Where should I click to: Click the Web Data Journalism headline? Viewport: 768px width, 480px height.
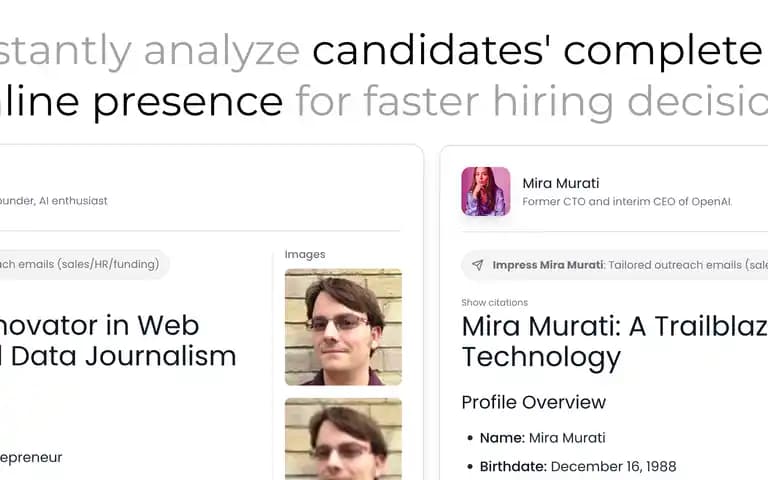click(x=118, y=341)
